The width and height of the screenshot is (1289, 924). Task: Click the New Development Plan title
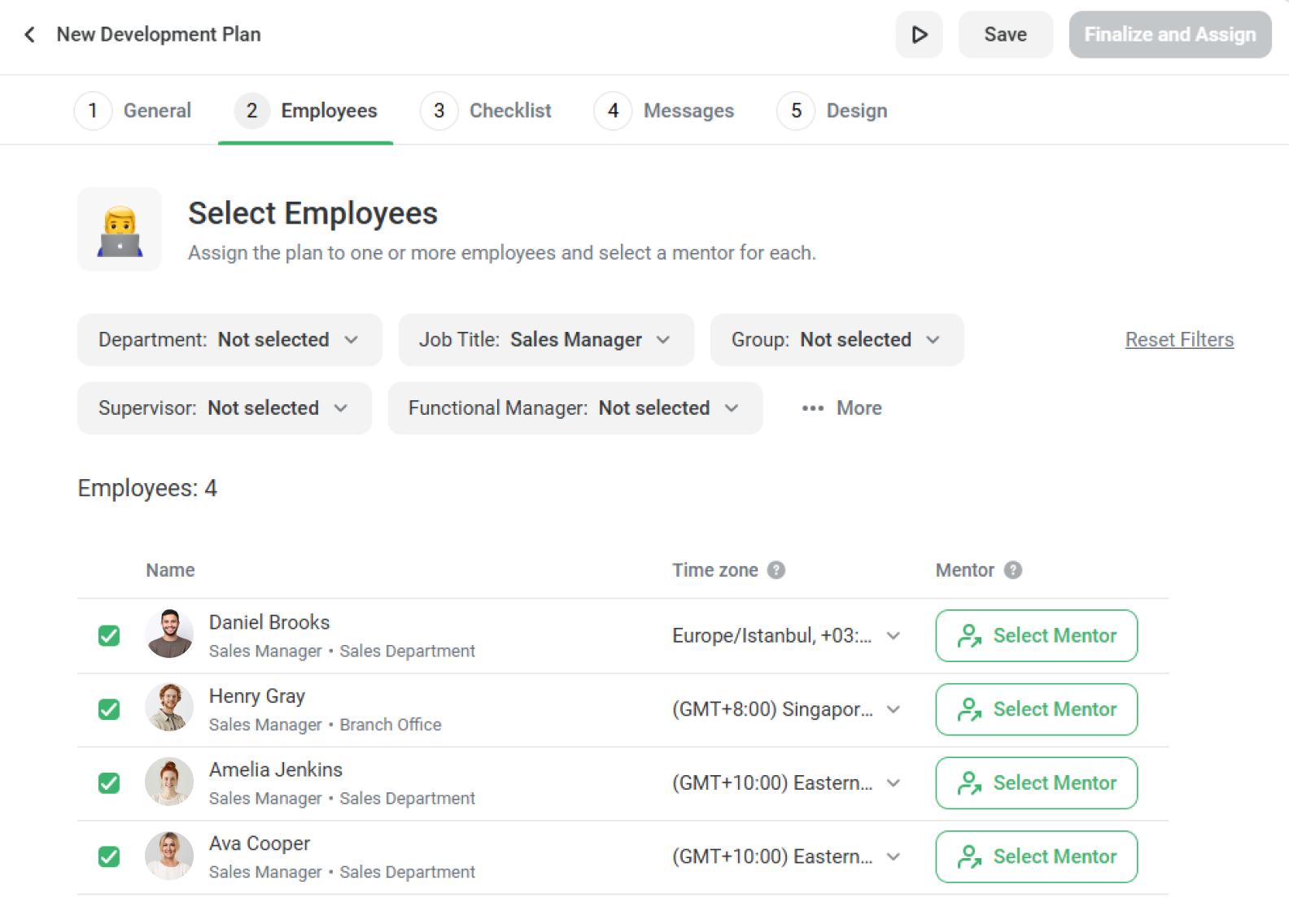coord(159,34)
